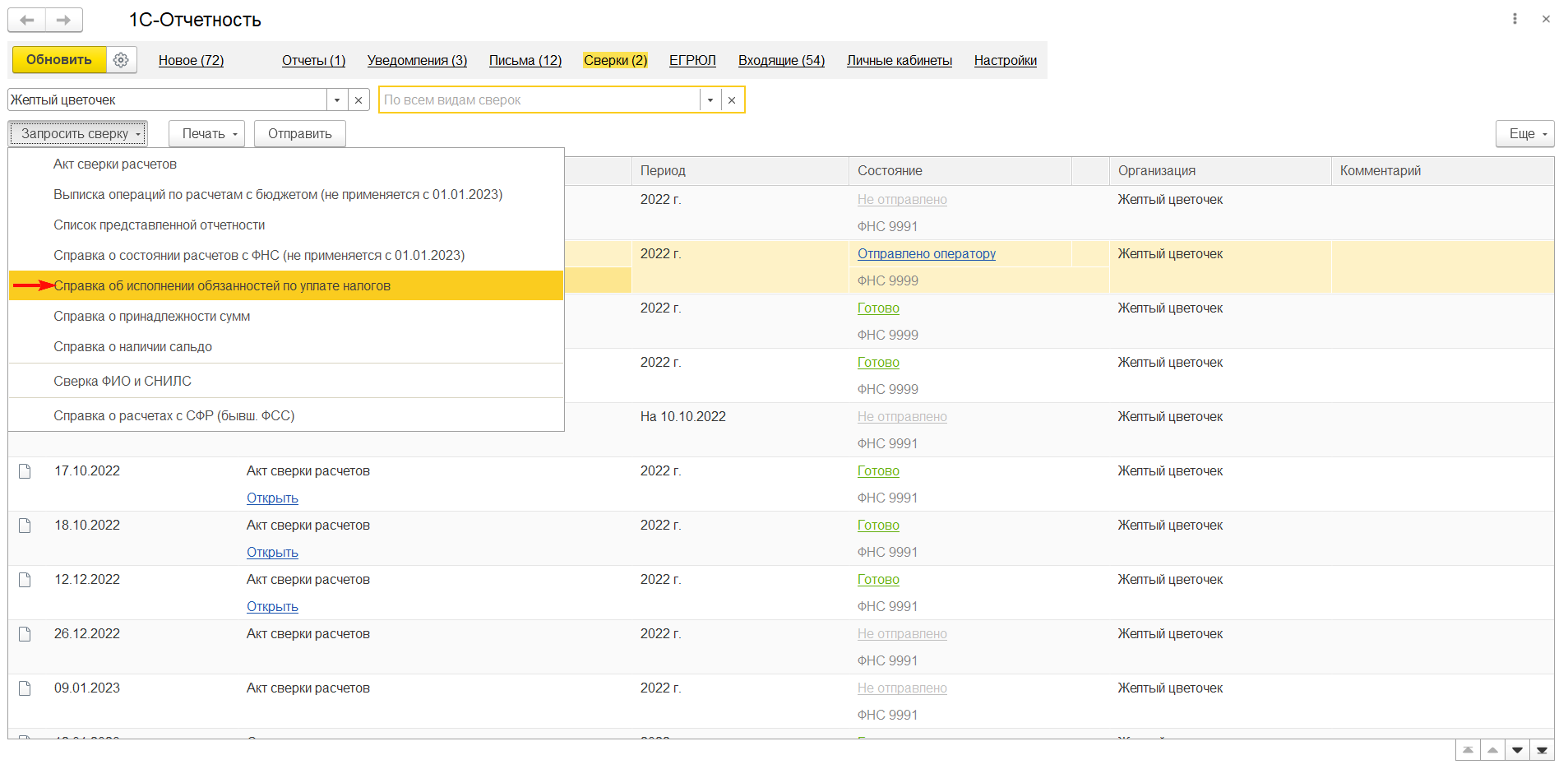The height and width of the screenshot is (769, 1568).
Task: Sort by the Период column header
Action: coord(740,171)
